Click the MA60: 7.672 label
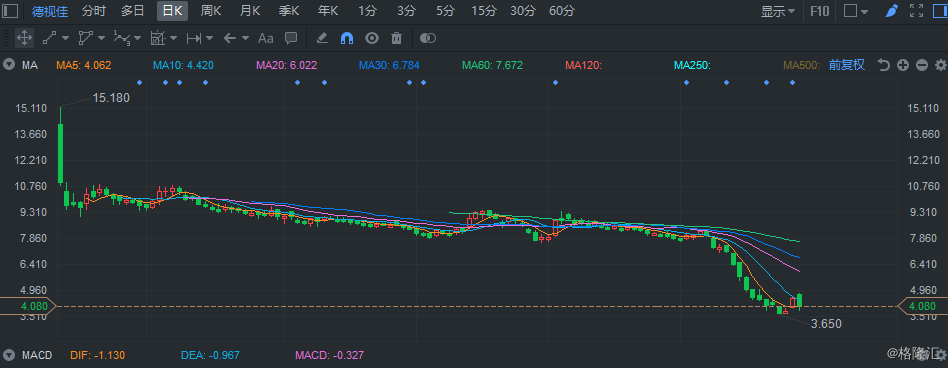This screenshot has height=368, width=948. [x=492, y=65]
